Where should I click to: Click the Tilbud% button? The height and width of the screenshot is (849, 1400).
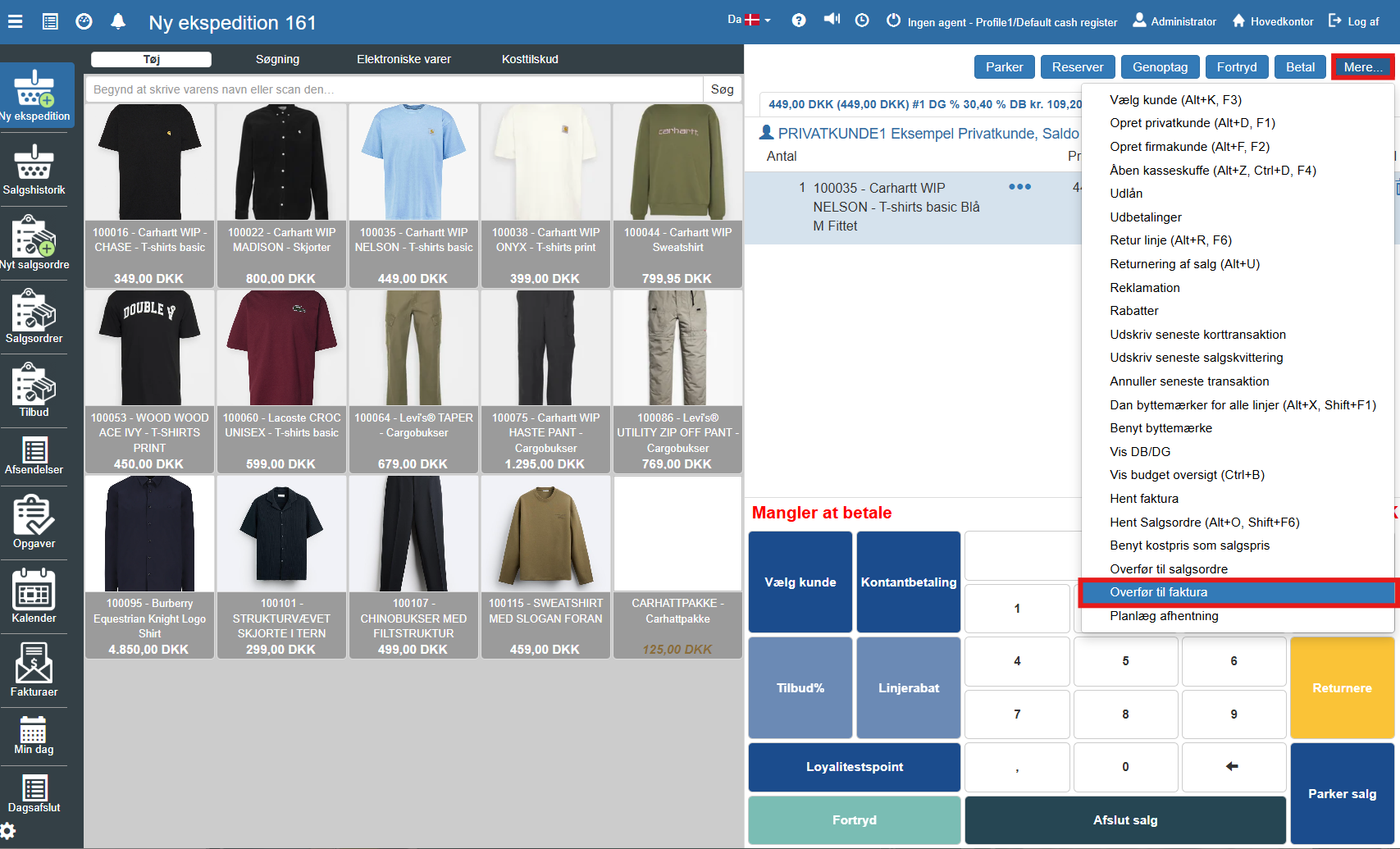(800, 688)
